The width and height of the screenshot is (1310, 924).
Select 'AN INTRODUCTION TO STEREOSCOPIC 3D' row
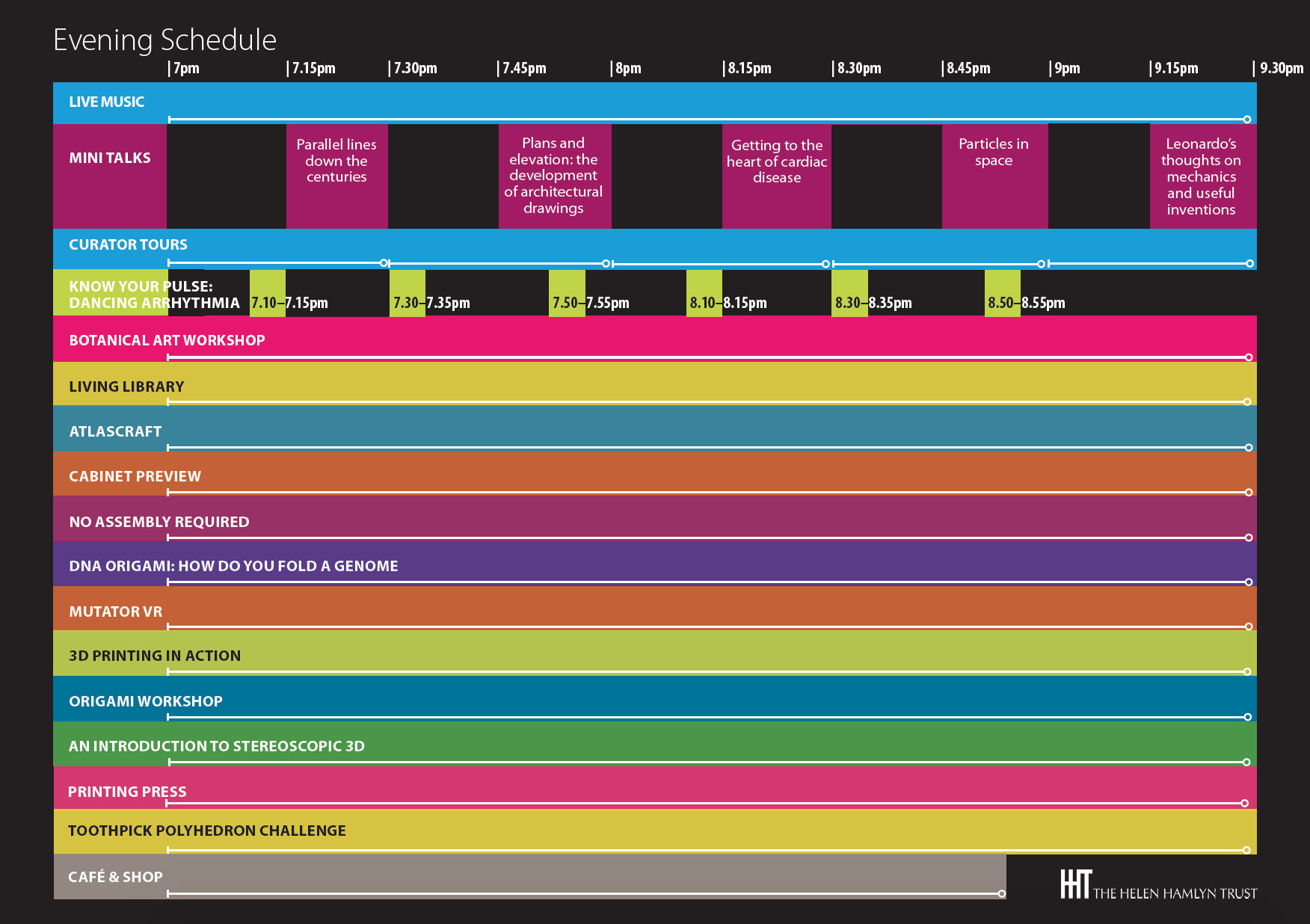click(655, 744)
